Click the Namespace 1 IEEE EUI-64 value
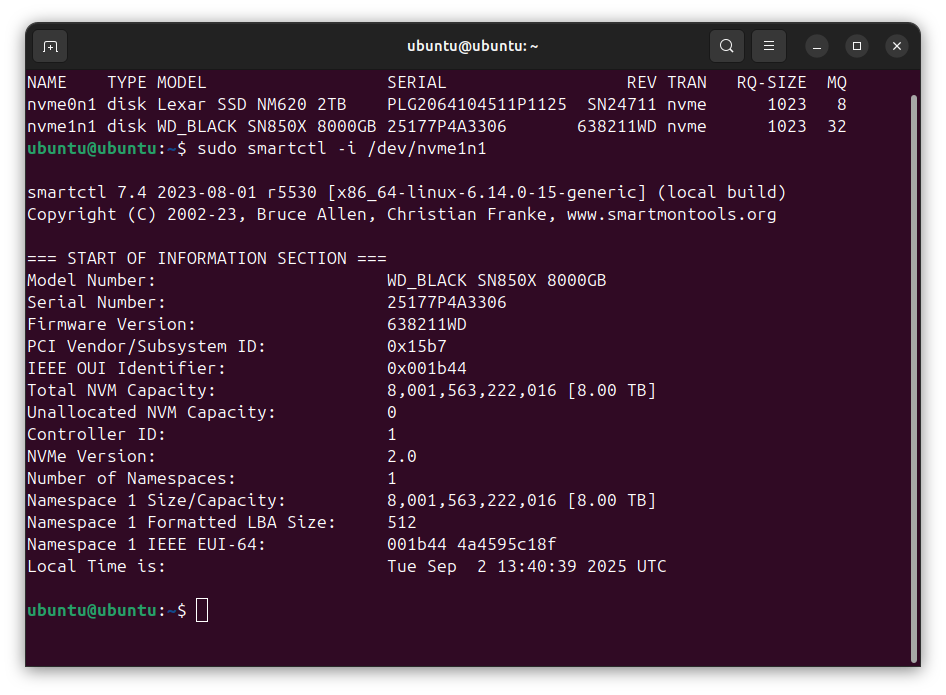 tap(471, 544)
